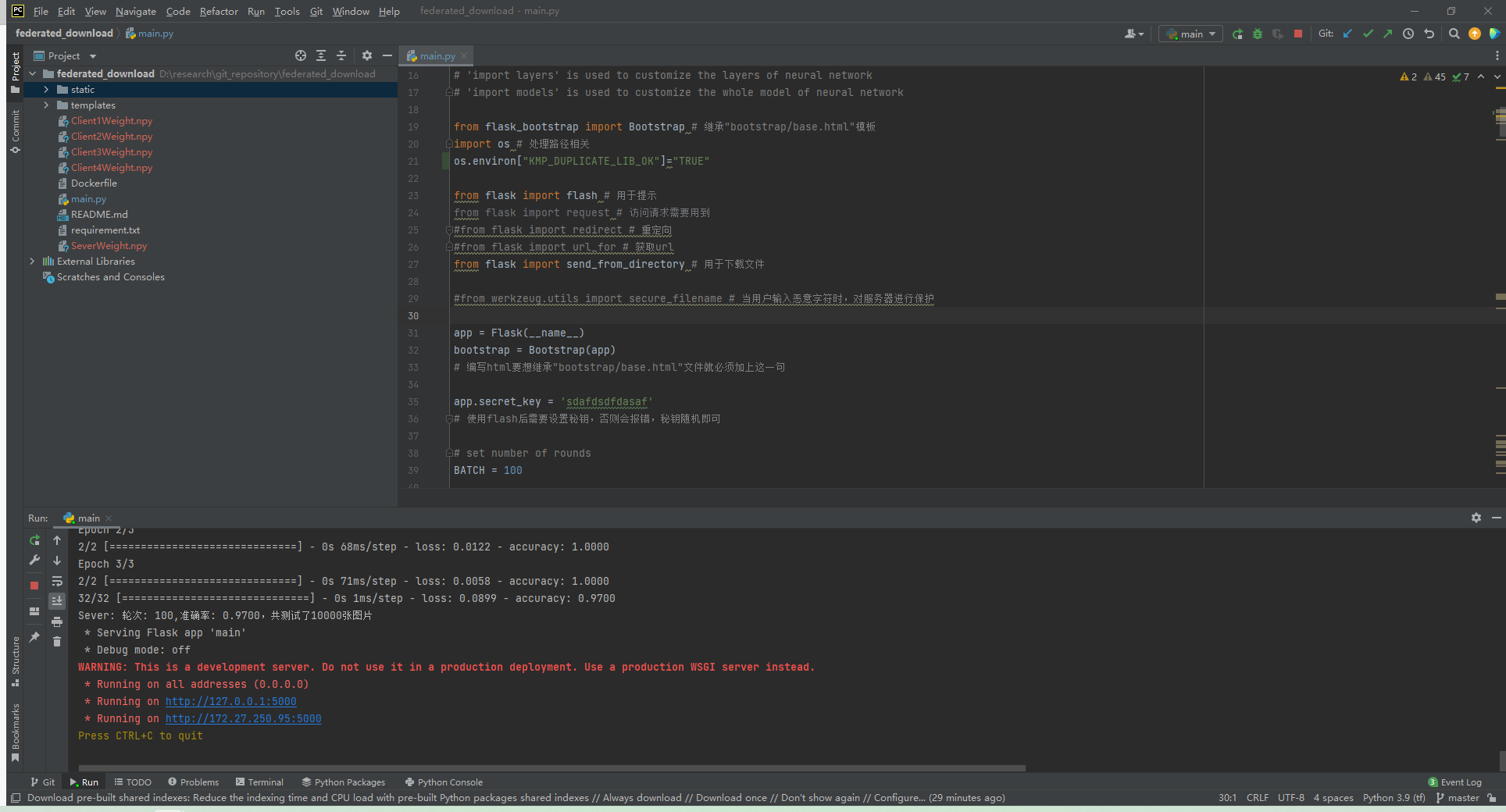Restore layout icon in Run panel
Viewport: 1506px width, 812px height.
pos(34,611)
